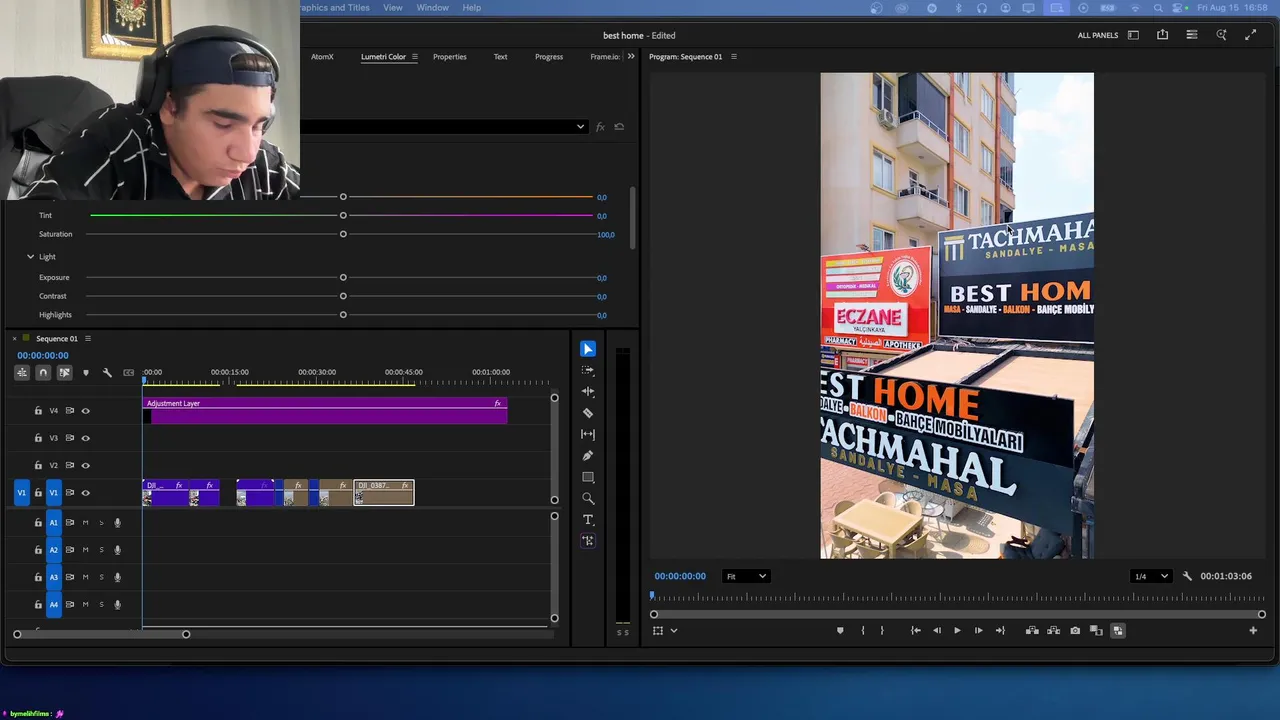Click Mark Out bracket in Program monitor

[x=882, y=631]
